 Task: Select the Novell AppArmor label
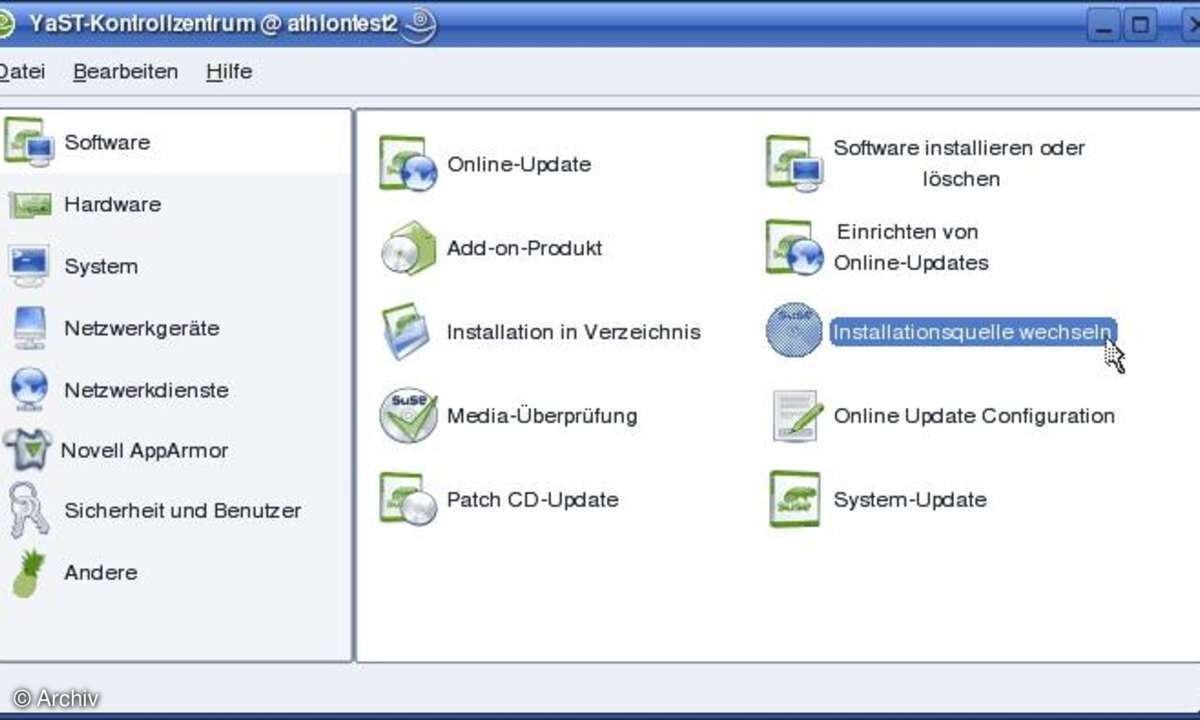144,451
